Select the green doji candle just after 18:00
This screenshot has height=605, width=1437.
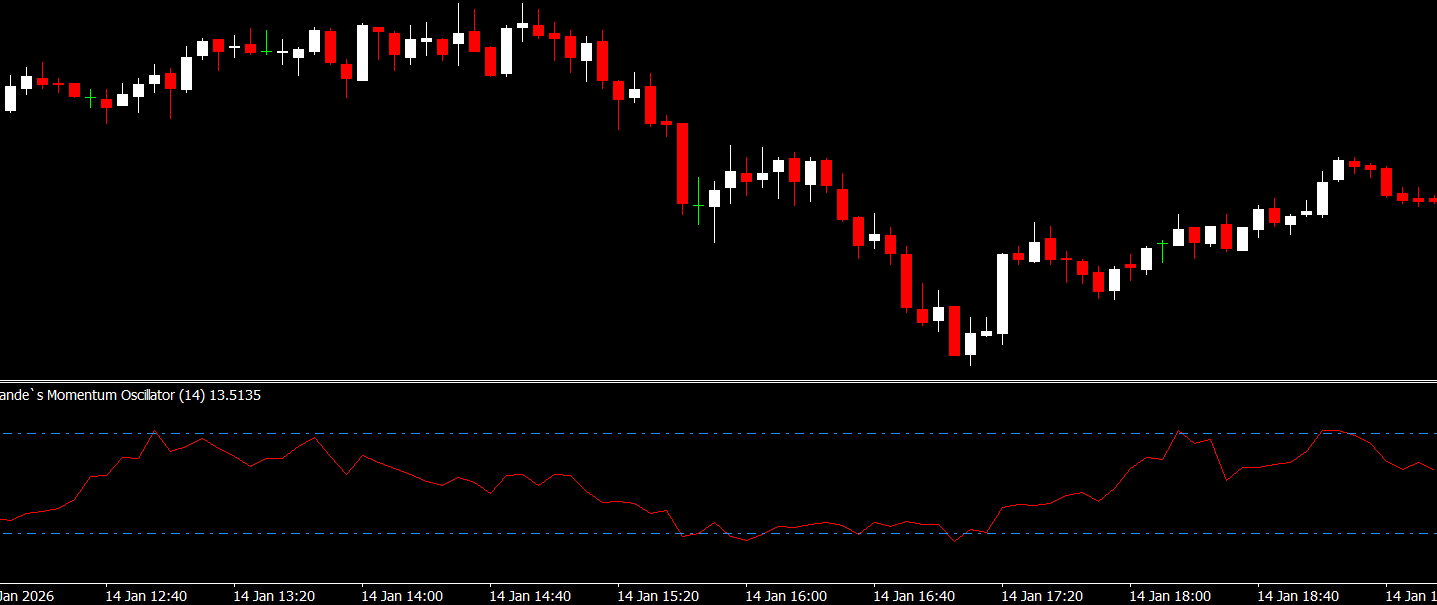(x=1162, y=243)
